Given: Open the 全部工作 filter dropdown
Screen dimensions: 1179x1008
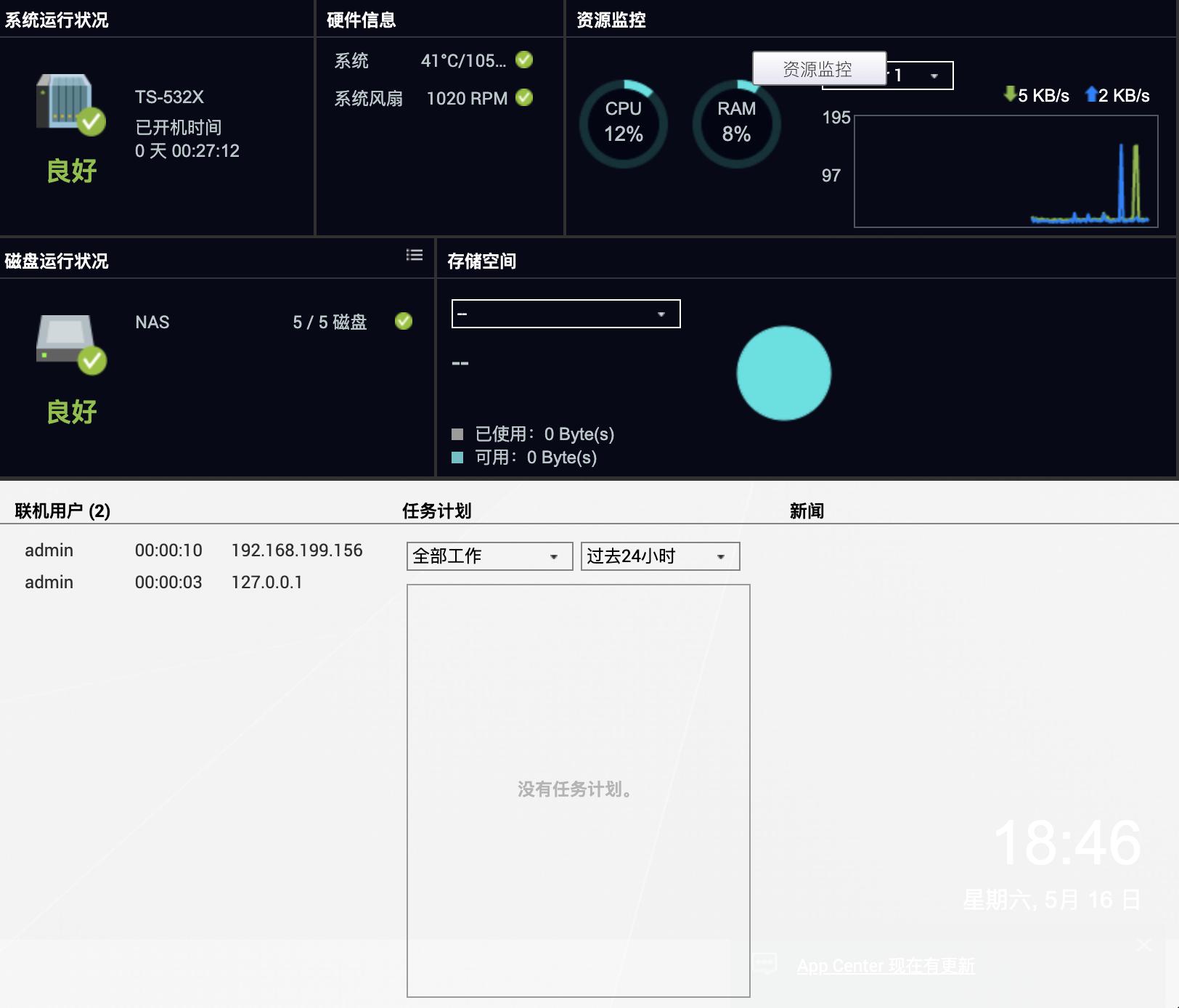Looking at the screenshot, I should pyautogui.click(x=488, y=556).
